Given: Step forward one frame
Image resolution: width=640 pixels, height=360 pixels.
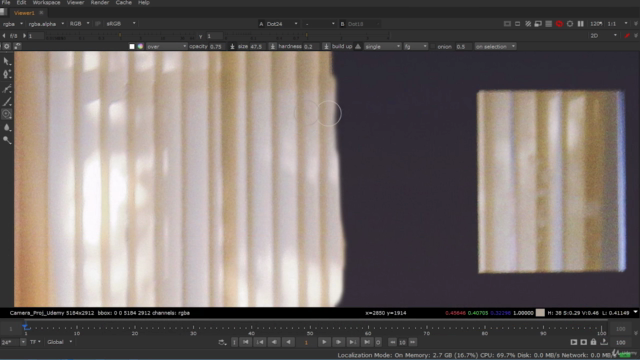Looking at the screenshot, I should [x=338, y=342].
